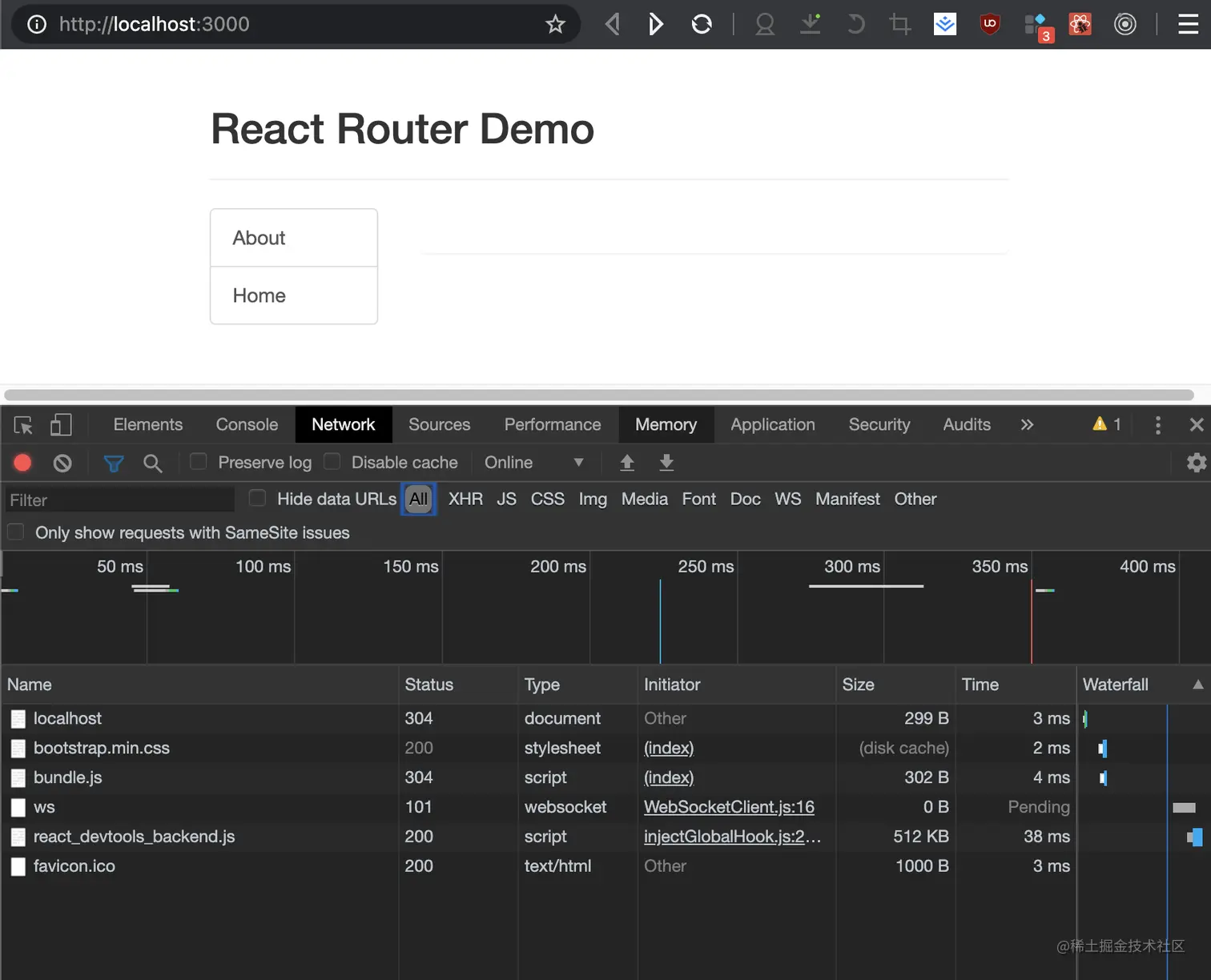1211x980 pixels.
Task: Open the About link on the page
Action: coord(294,238)
